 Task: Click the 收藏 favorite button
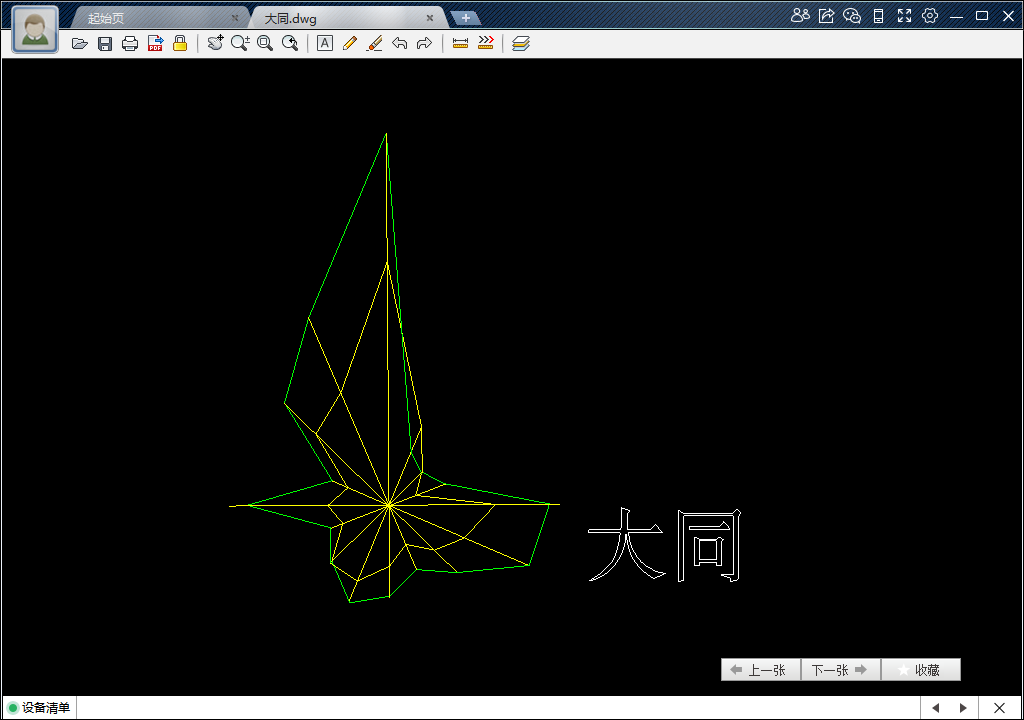coord(921,670)
